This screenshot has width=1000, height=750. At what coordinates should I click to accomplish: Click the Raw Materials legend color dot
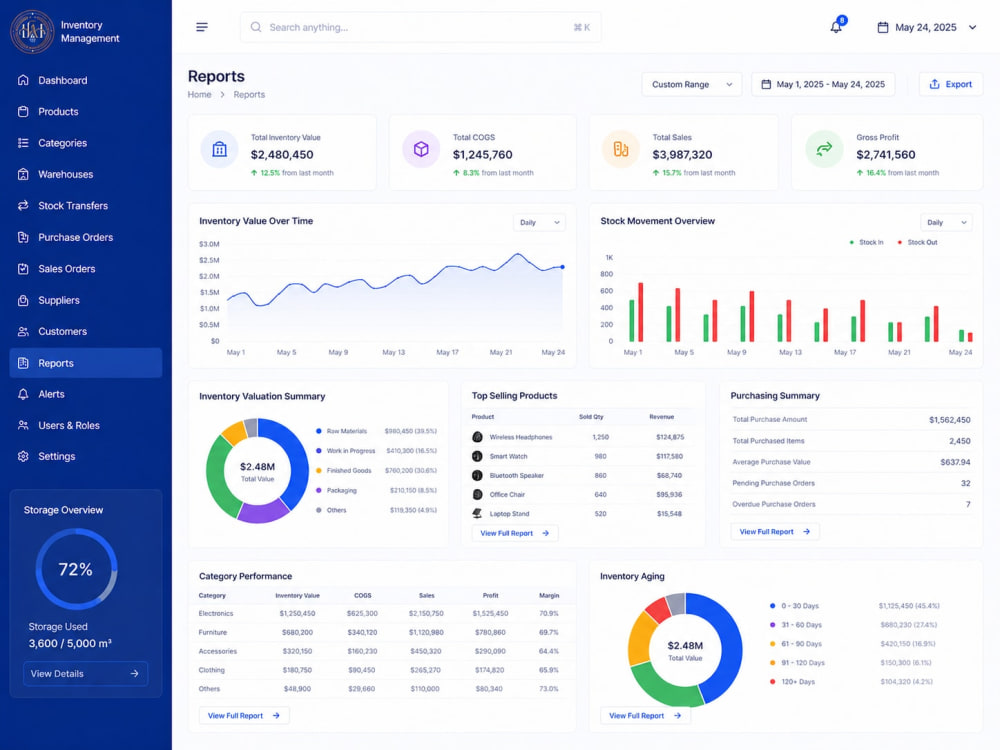318,431
